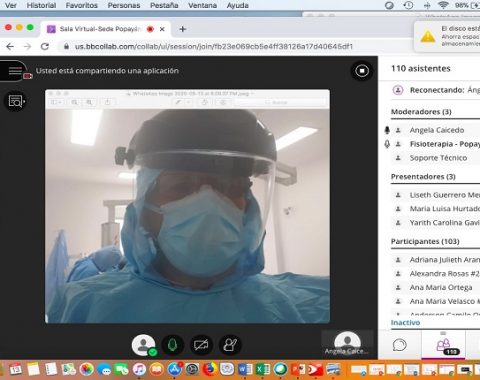Click the Presentadores (3) section header
Viewport: 480px width, 380px height.
point(423,177)
